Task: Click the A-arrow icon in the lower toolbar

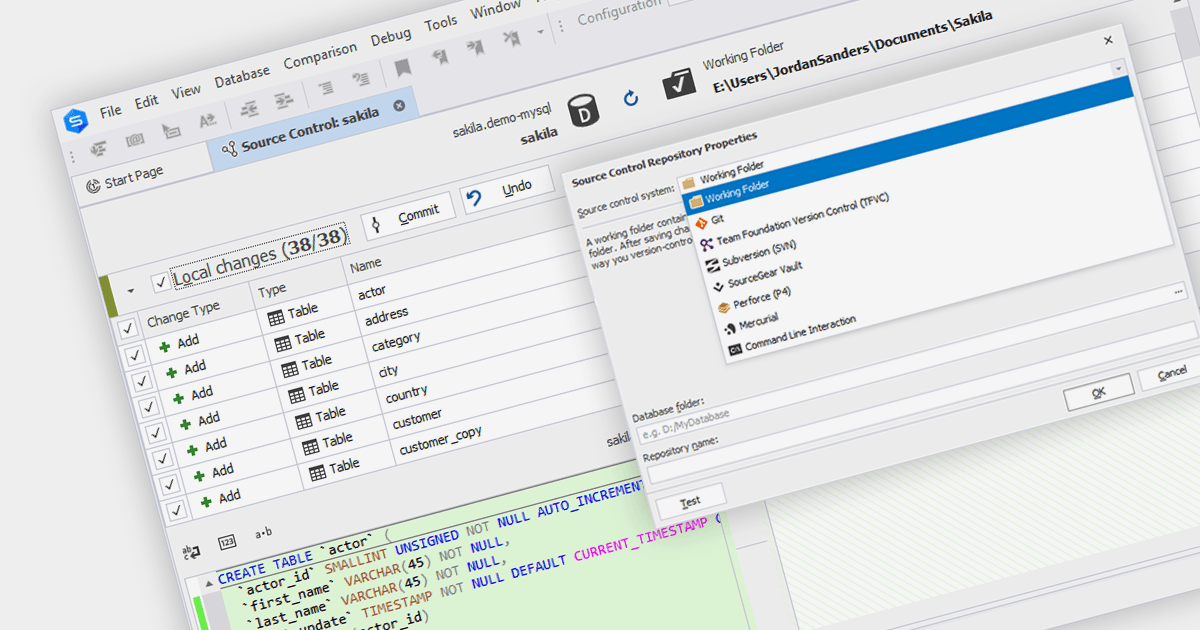Action: pos(208,120)
